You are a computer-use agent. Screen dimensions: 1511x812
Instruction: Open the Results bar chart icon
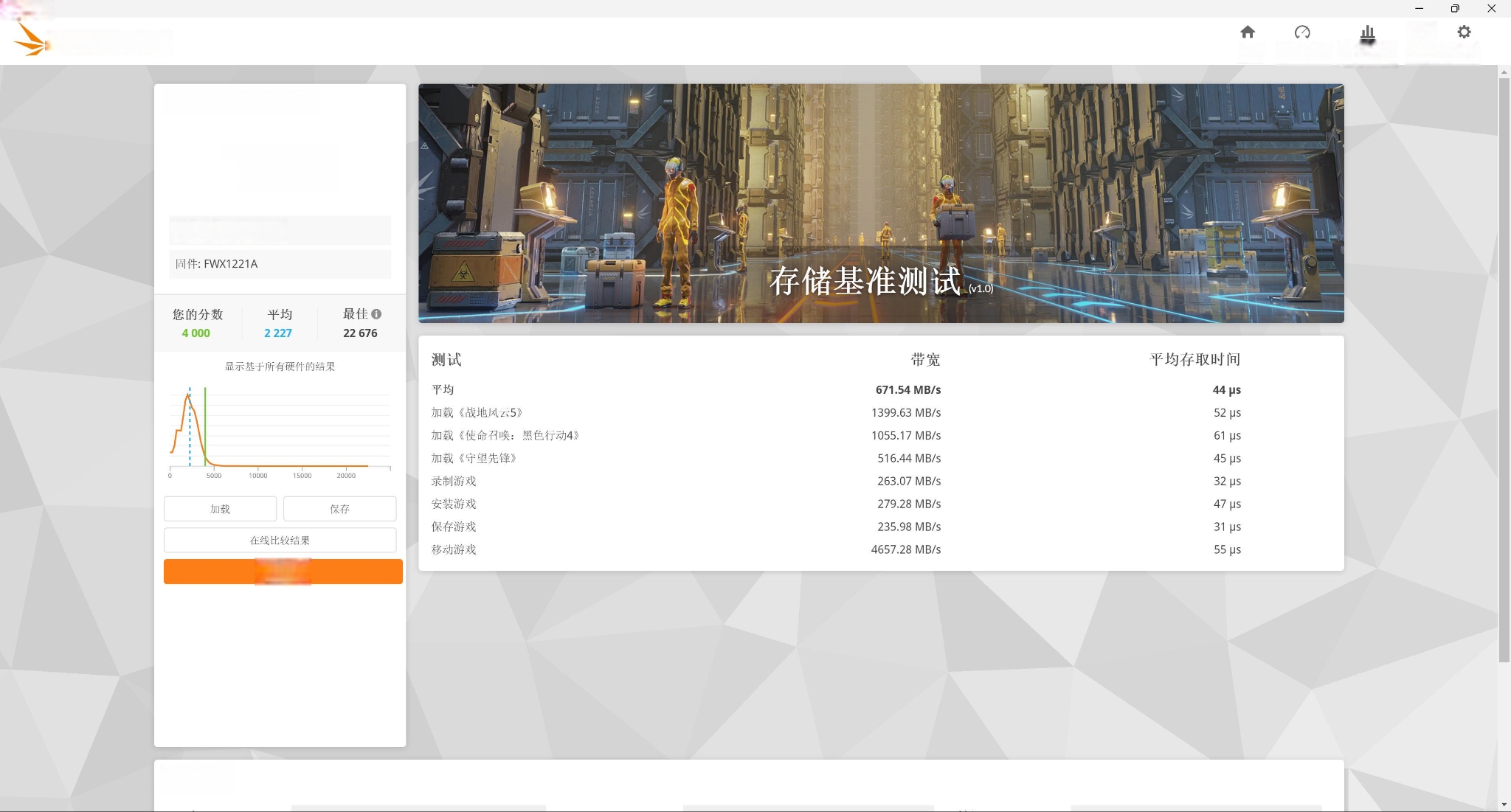[x=1367, y=33]
